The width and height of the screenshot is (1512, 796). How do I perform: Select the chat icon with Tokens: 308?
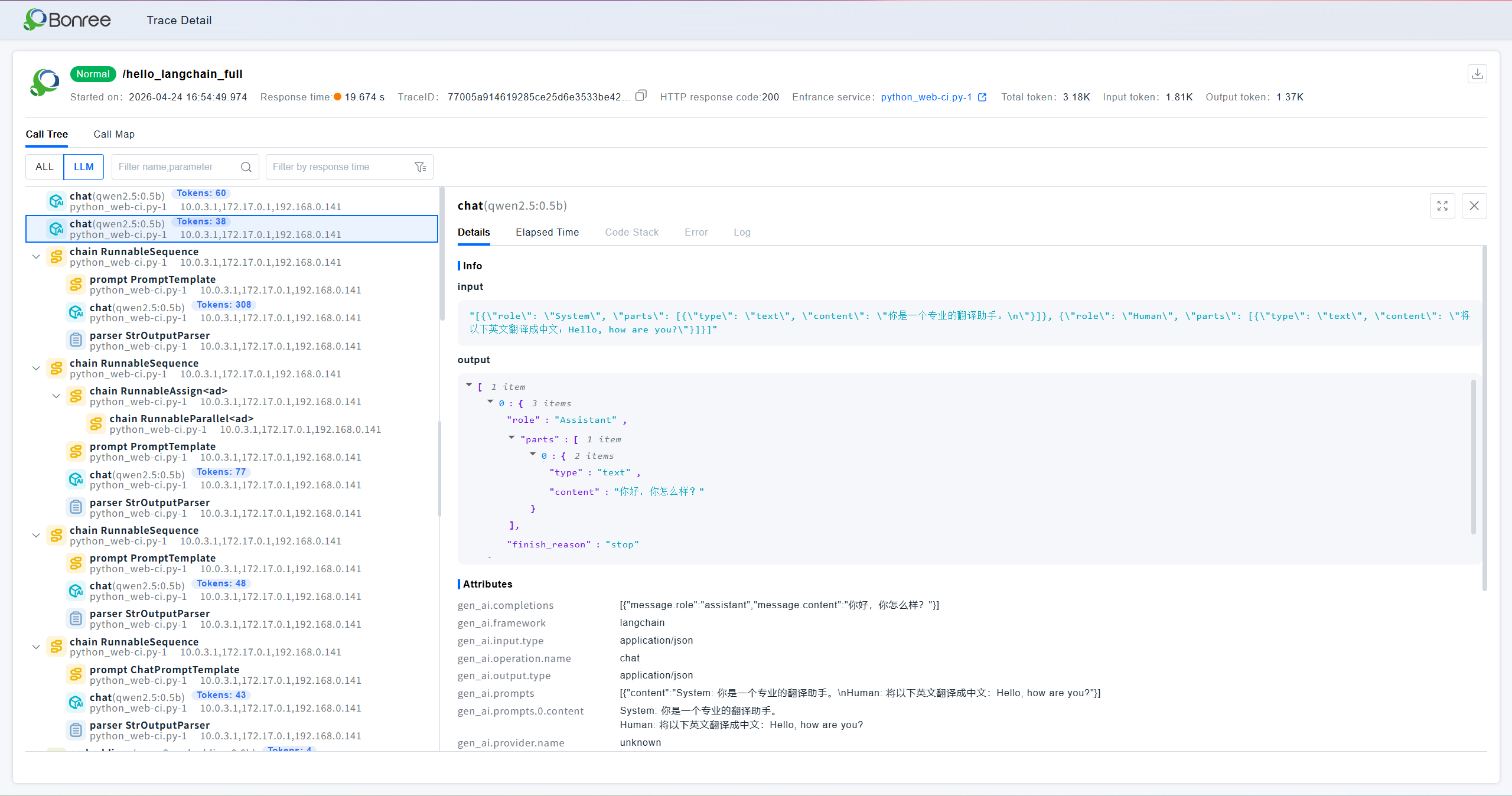pyautogui.click(x=76, y=312)
